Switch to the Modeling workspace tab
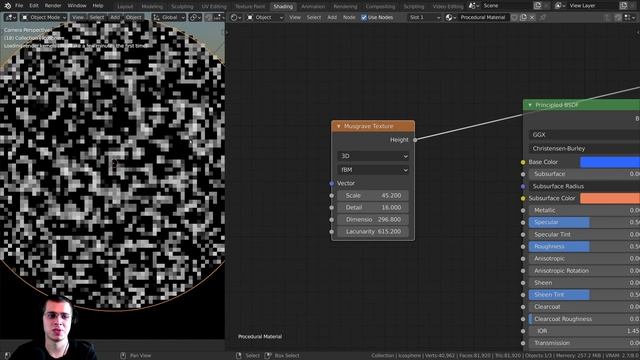 tap(152, 7)
